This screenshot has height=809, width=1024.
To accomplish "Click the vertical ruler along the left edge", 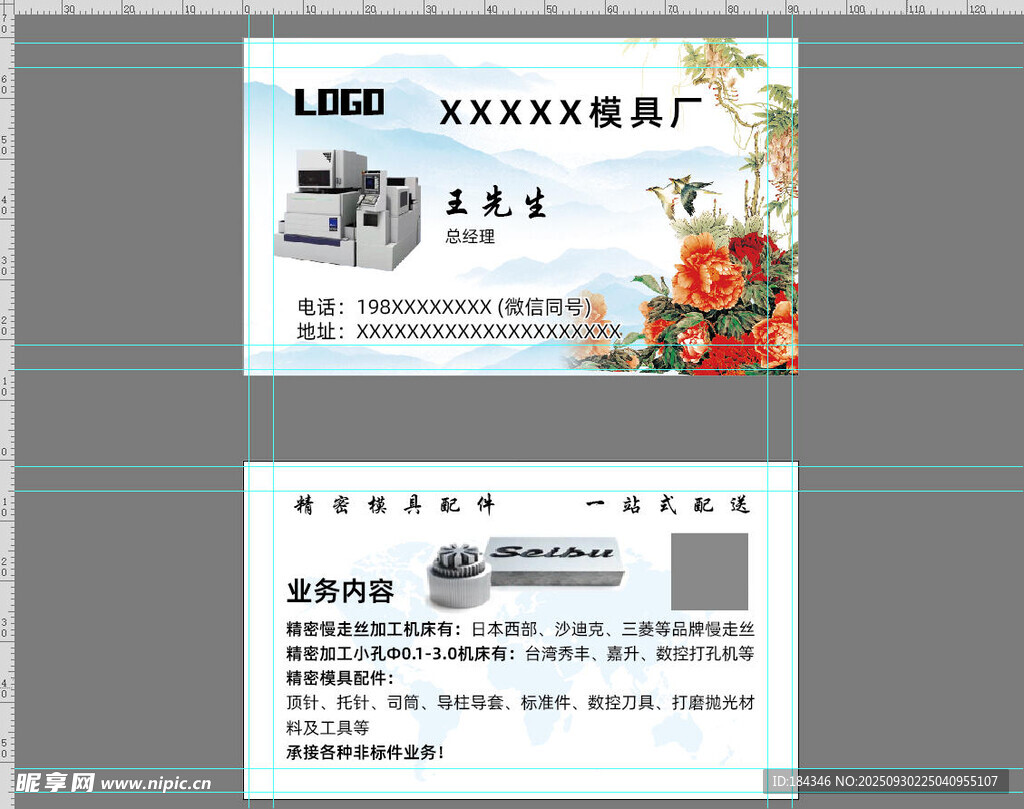I will point(6,400).
